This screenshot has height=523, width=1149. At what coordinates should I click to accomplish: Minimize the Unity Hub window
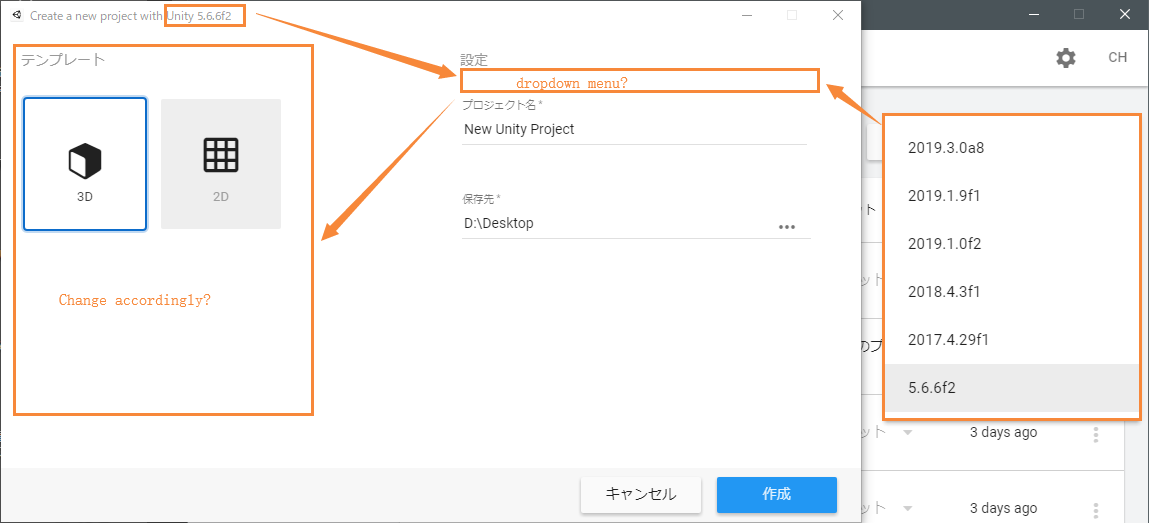pos(1033,14)
